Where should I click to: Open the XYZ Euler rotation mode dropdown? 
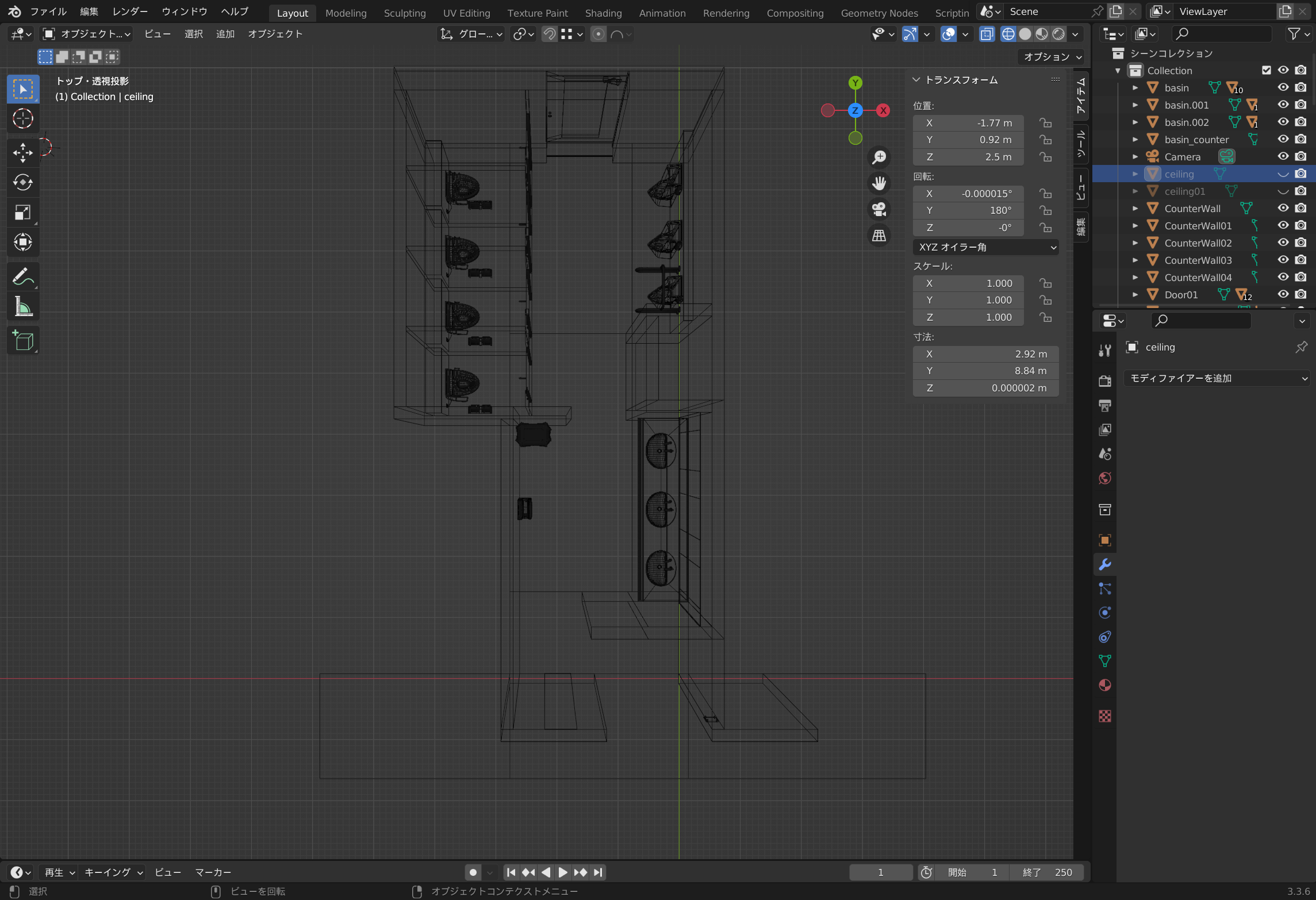[x=985, y=247]
